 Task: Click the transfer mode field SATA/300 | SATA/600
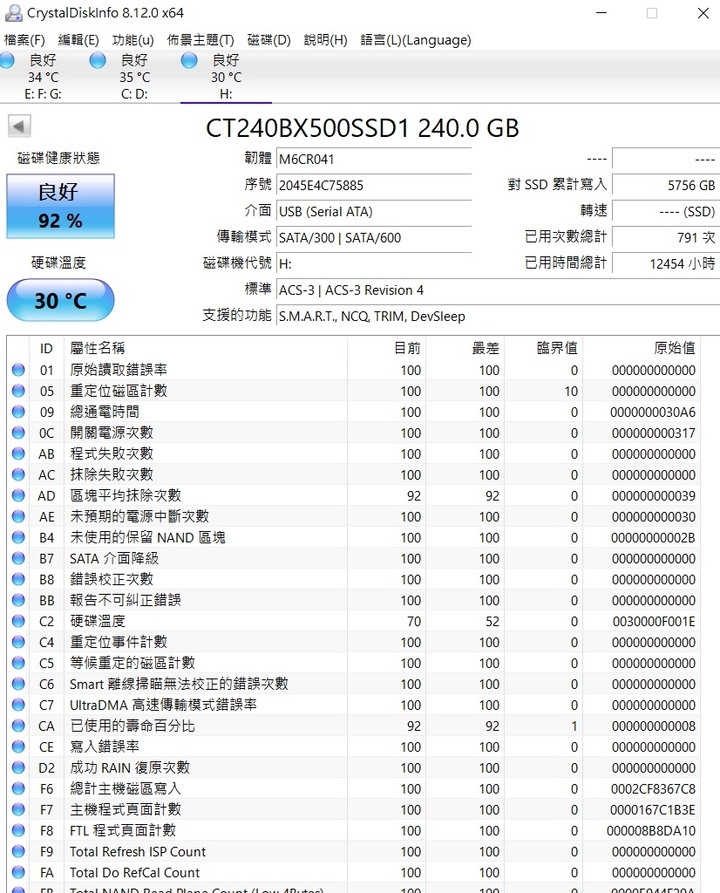pos(374,237)
